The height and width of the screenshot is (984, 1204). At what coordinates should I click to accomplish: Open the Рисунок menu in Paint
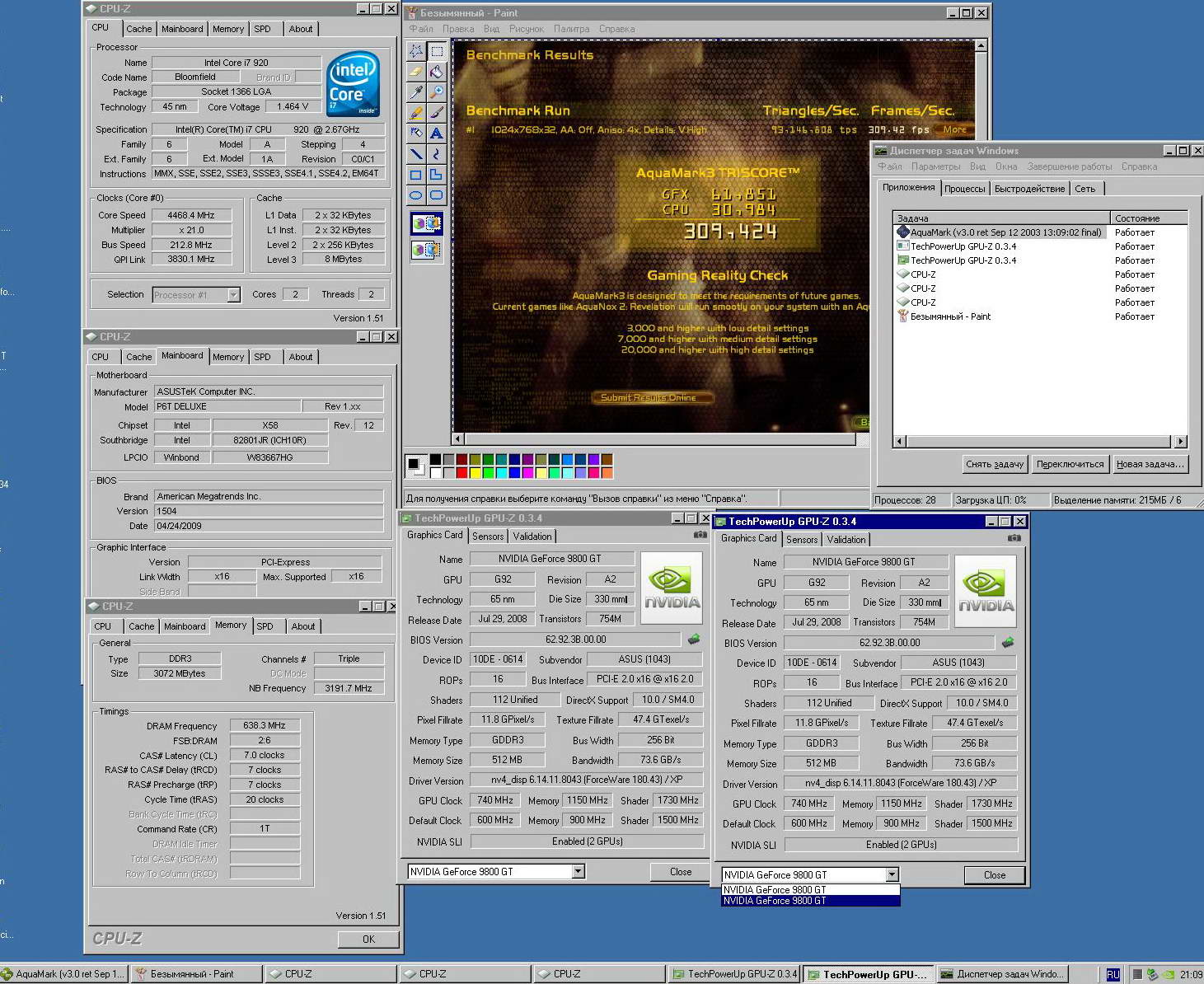(x=526, y=29)
